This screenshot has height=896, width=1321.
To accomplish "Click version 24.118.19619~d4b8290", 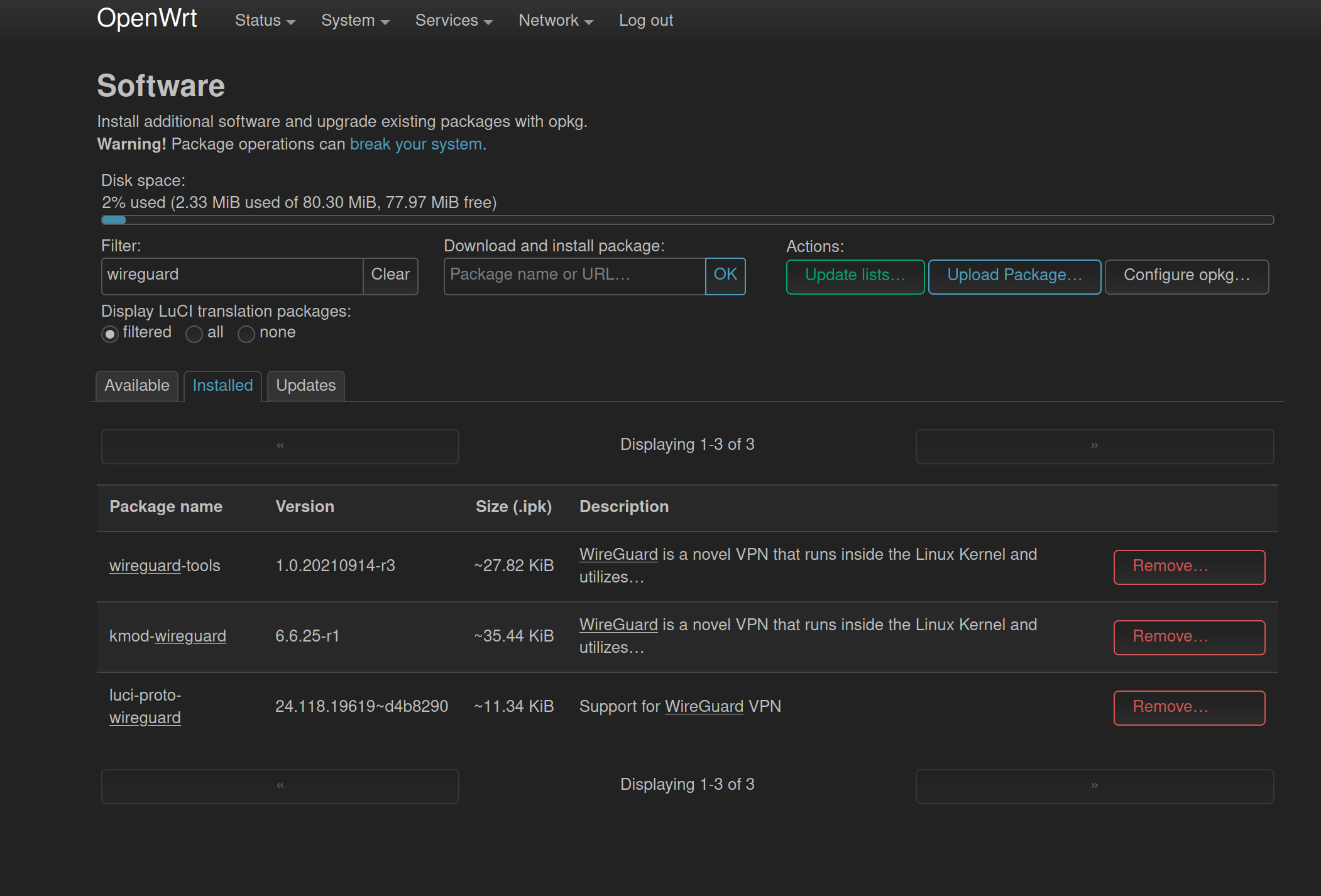I will [362, 707].
